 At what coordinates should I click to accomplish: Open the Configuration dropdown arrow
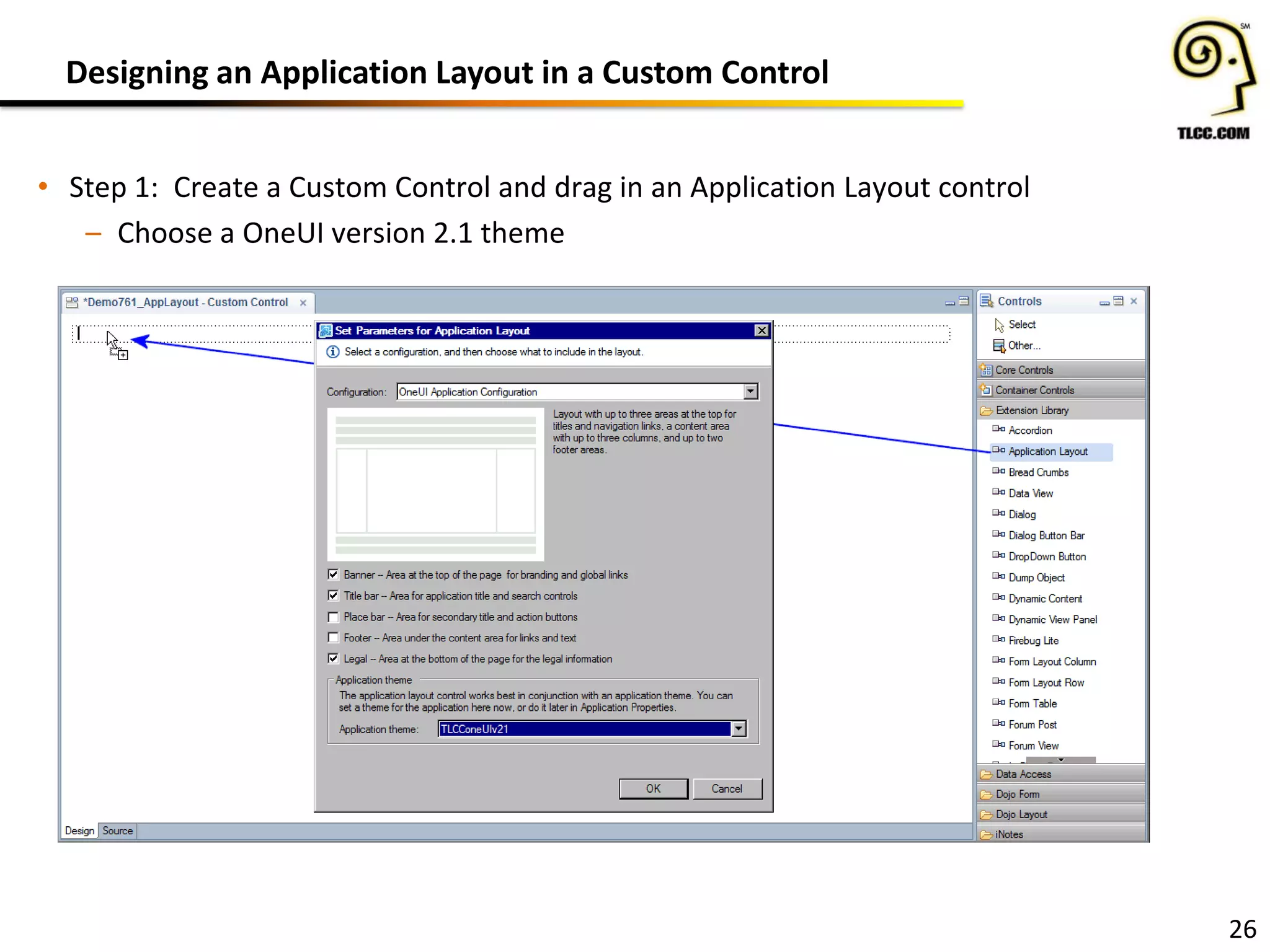[750, 392]
